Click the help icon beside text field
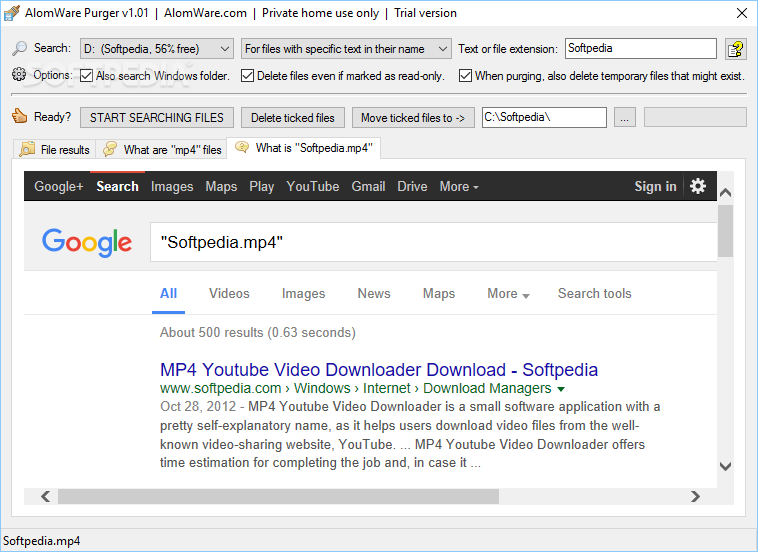Image resolution: width=758 pixels, height=552 pixels. tap(736, 49)
